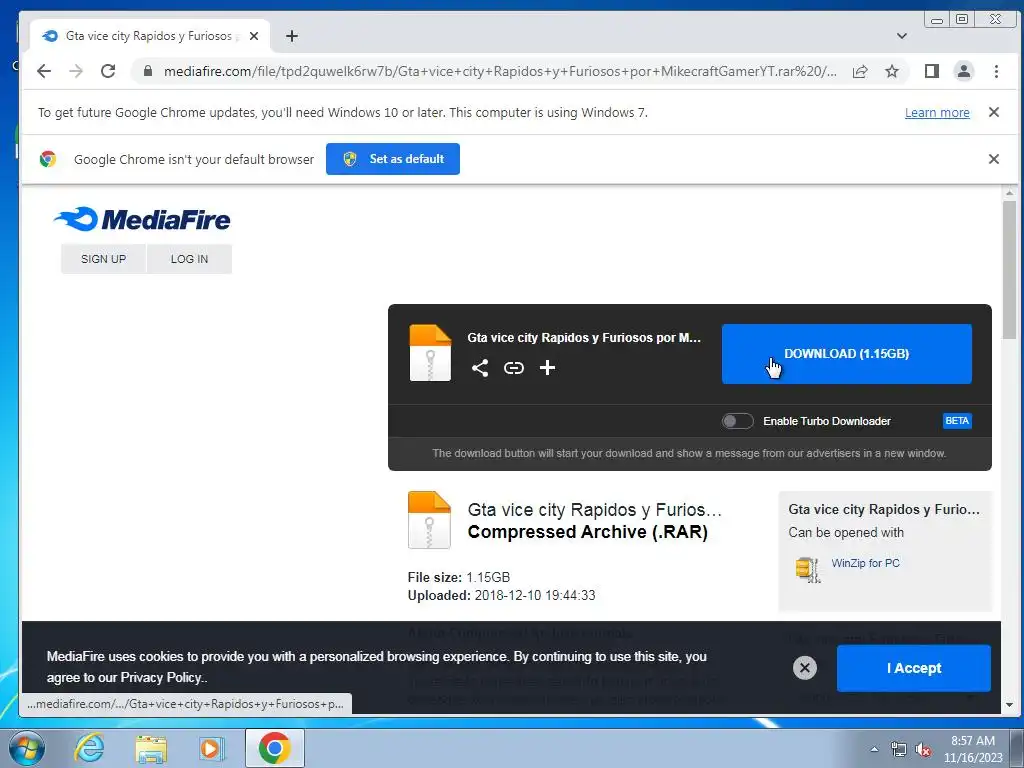Open the WinZip for PC link
Image resolution: width=1024 pixels, height=768 pixels.
(x=865, y=563)
